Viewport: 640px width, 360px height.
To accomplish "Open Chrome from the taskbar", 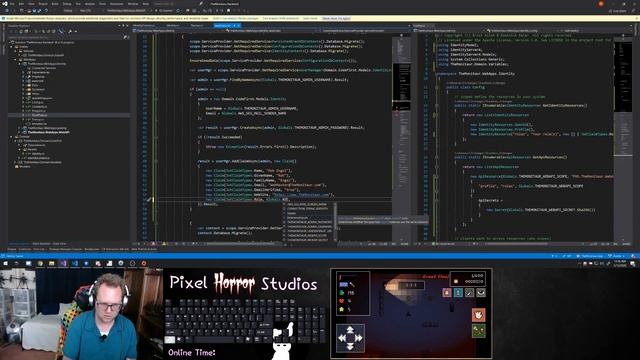I will point(40,263).
